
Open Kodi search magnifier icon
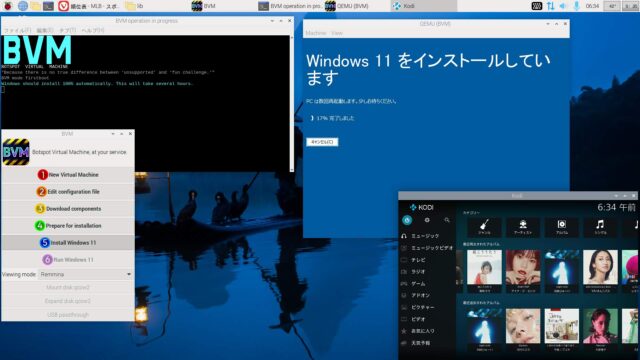pos(447,220)
